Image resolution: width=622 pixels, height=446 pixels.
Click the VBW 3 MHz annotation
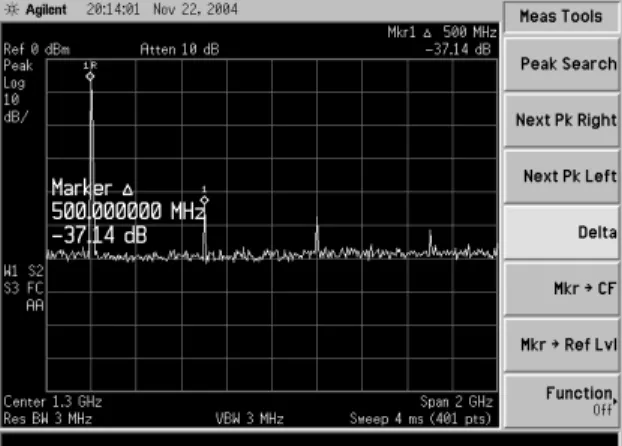[x=250, y=419]
